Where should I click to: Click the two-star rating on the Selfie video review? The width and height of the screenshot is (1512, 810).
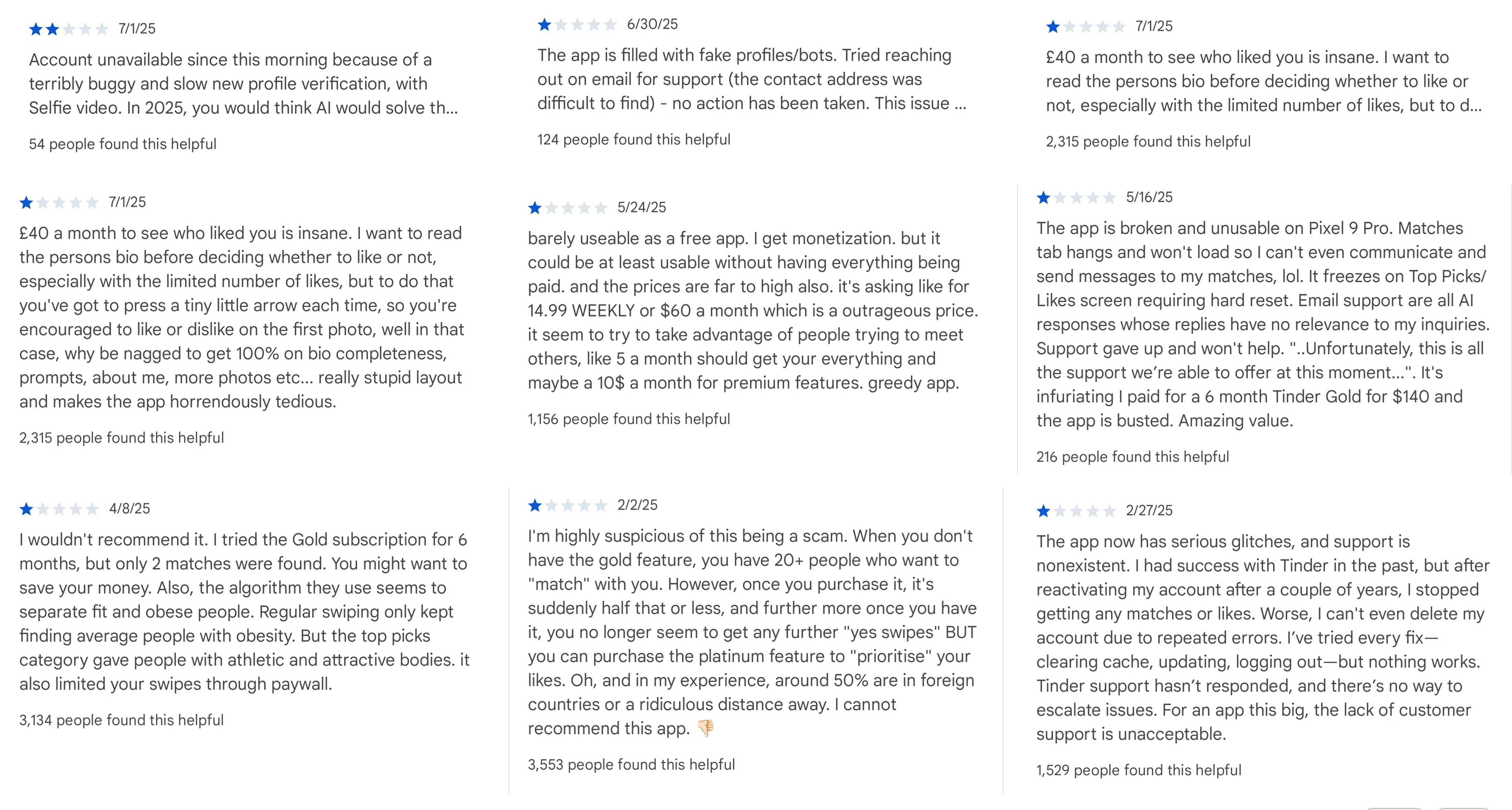(x=69, y=29)
